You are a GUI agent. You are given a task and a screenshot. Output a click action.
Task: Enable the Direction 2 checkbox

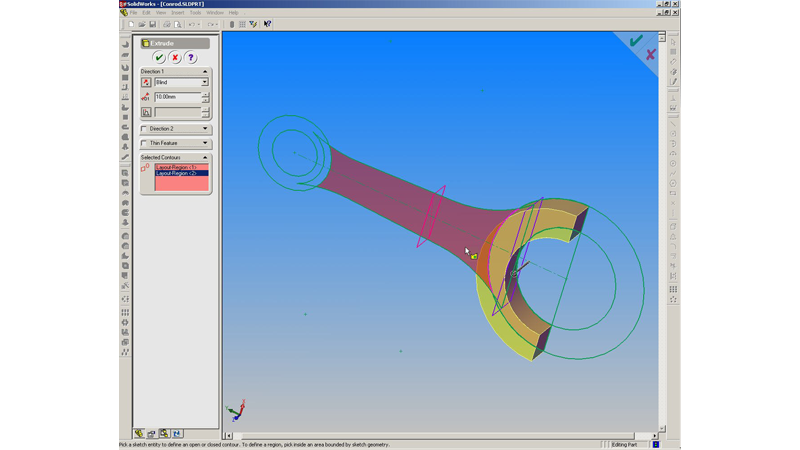pyautogui.click(x=144, y=129)
